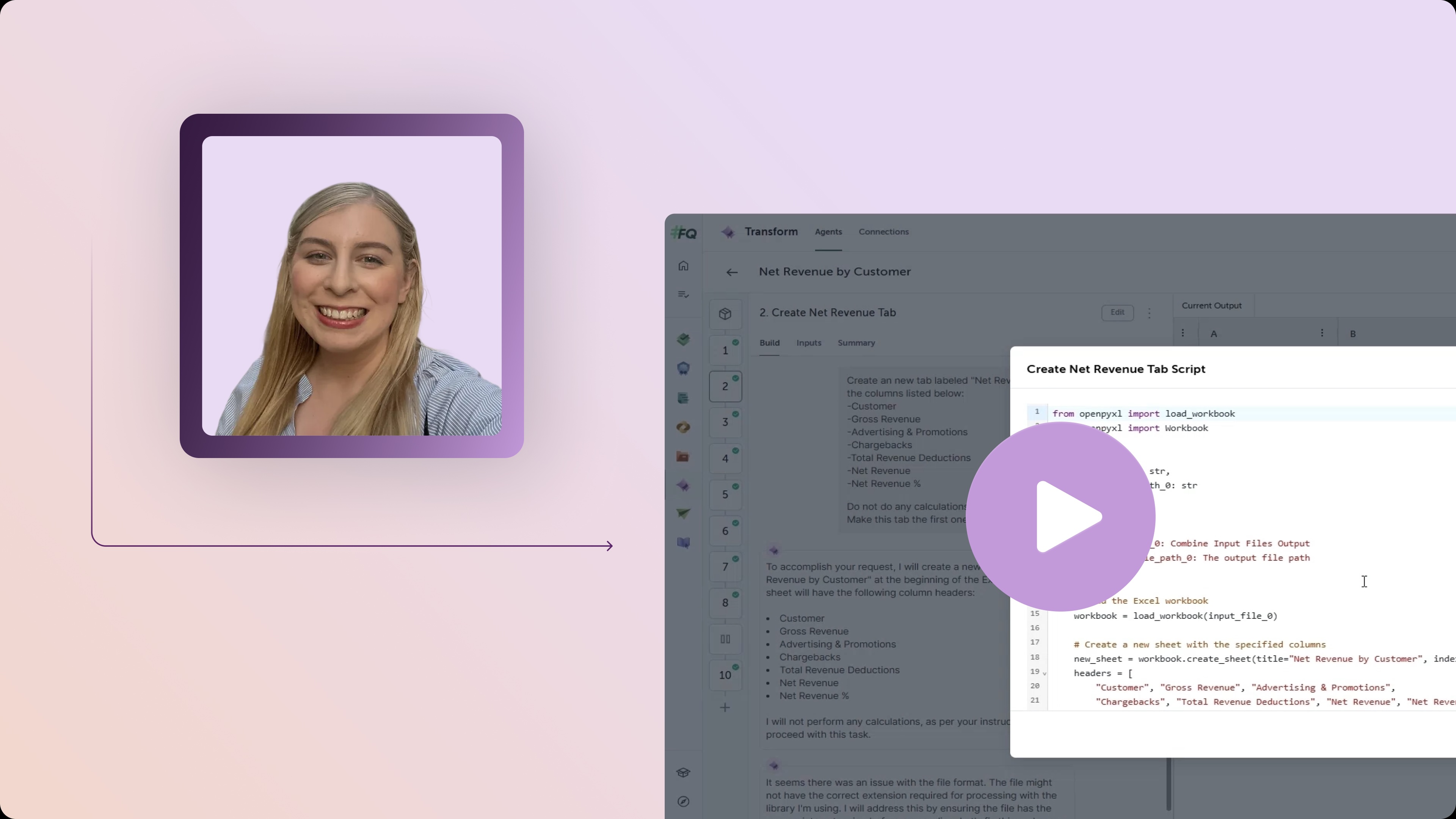1456x819 pixels.
Task: Open the red folder sidebar icon
Action: coord(683,456)
